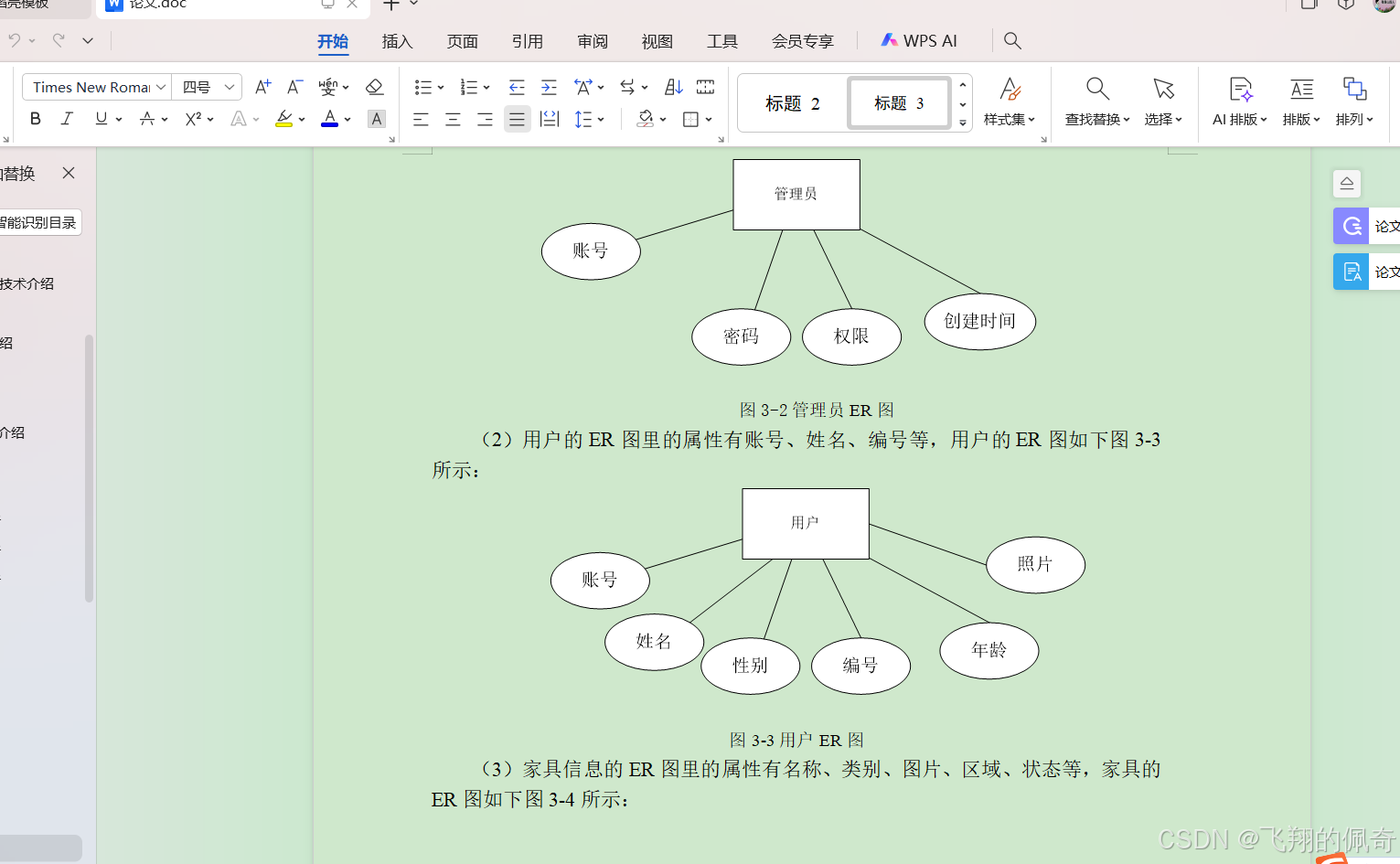Decrease paragraph indent
1400x864 pixels.
pos(517,87)
